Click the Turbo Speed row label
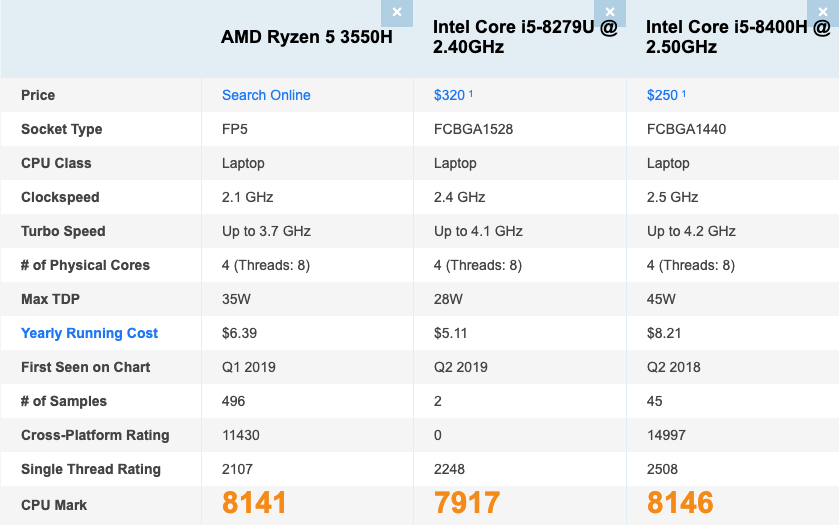The height and width of the screenshot is (525, 839). [63, 231]
